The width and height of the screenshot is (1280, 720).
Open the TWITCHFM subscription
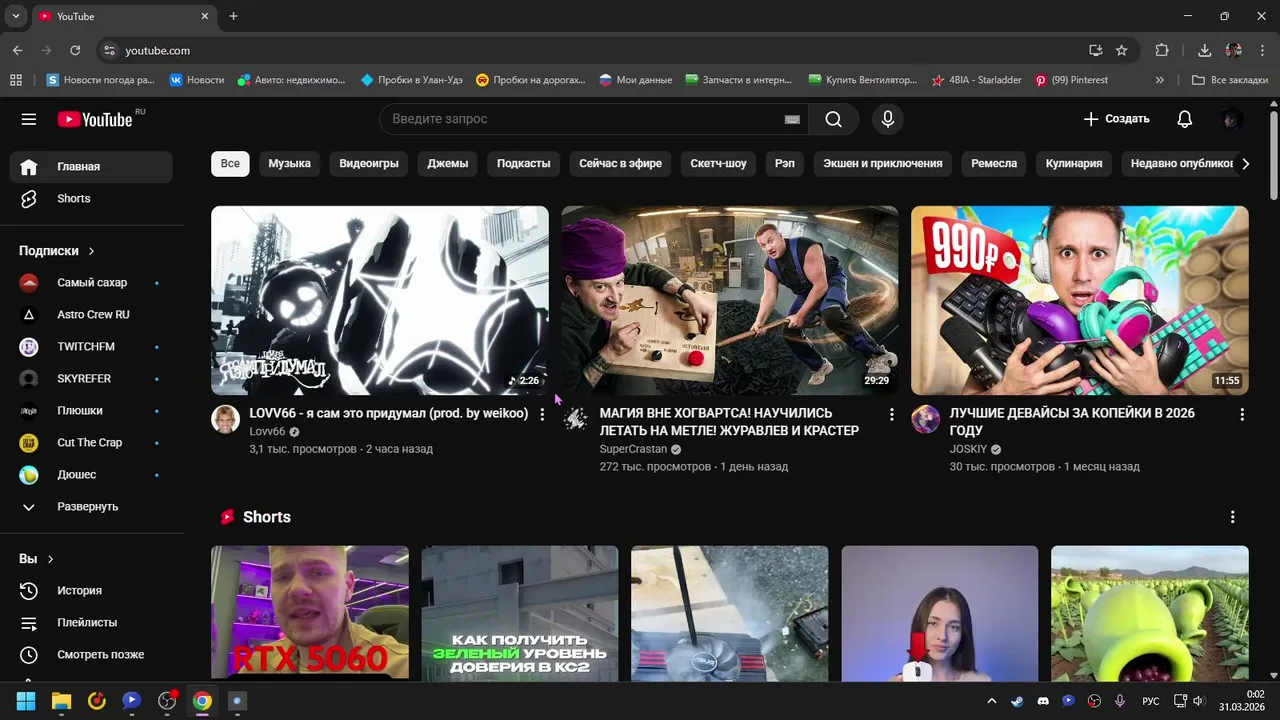(92, 347)
